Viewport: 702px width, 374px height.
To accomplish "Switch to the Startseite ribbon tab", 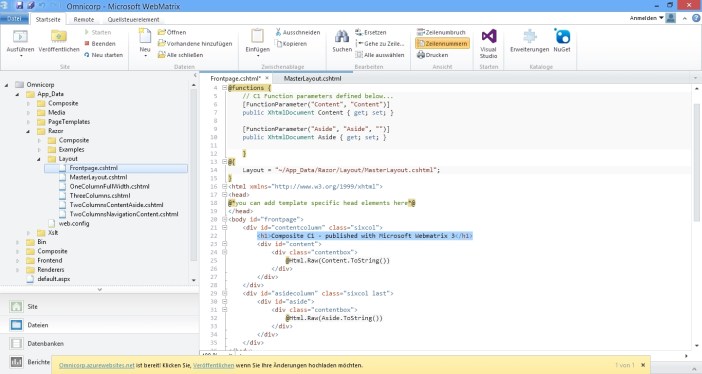I will point(48,19).
